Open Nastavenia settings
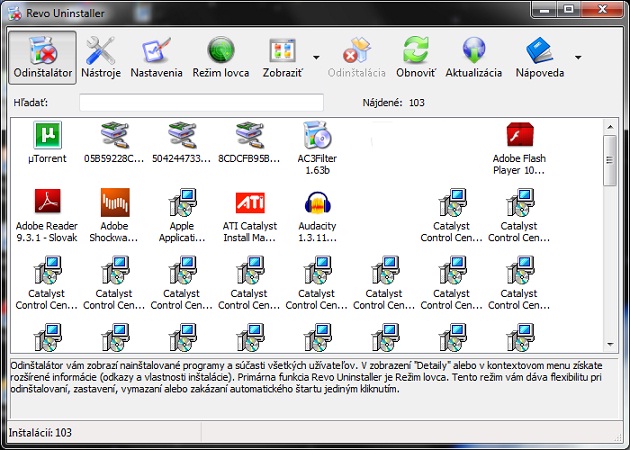The width and height of the screenshot is (630, 450). click(x=156, y=57)
